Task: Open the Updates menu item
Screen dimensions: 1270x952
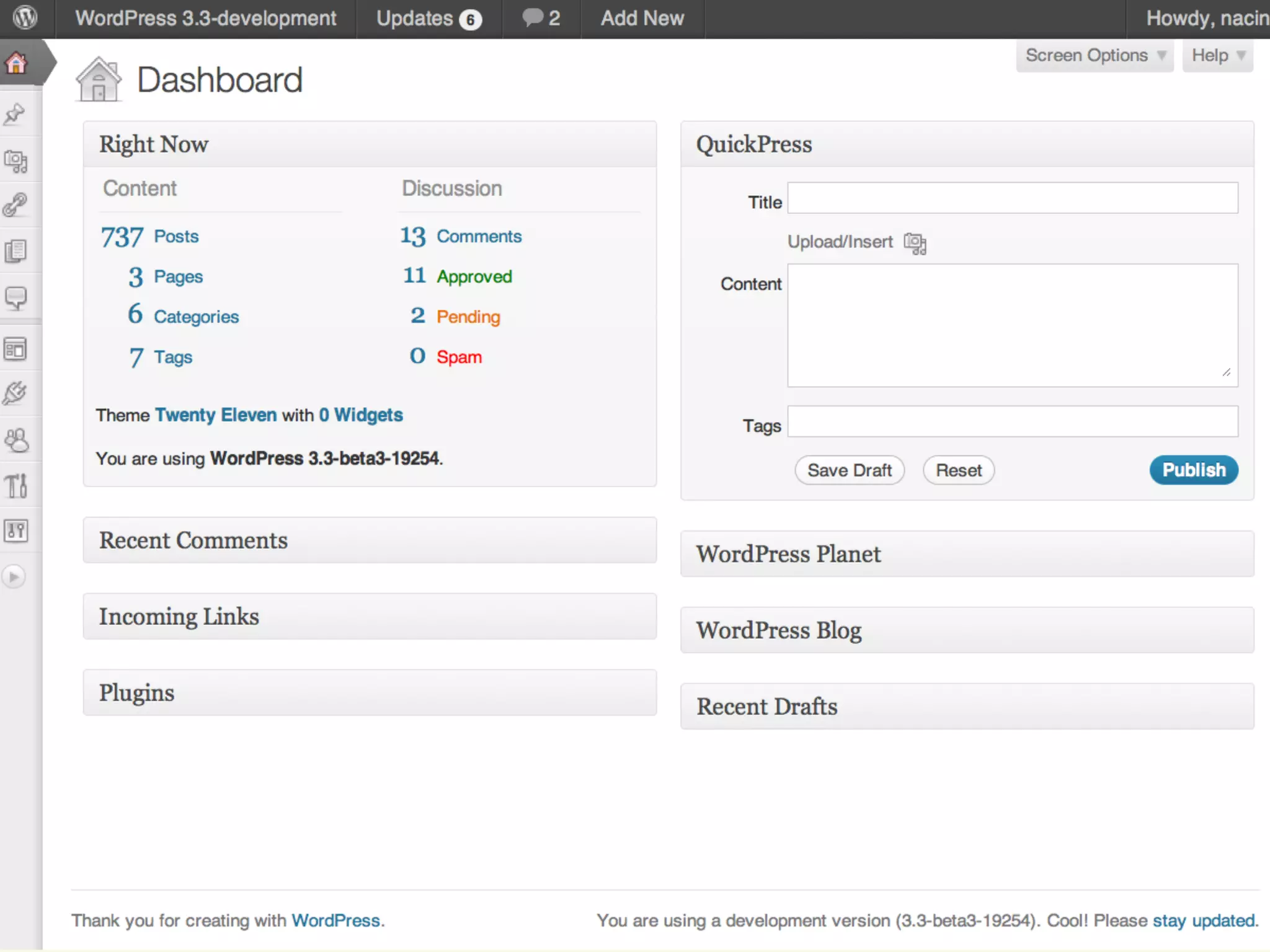Action: point(428,19)
